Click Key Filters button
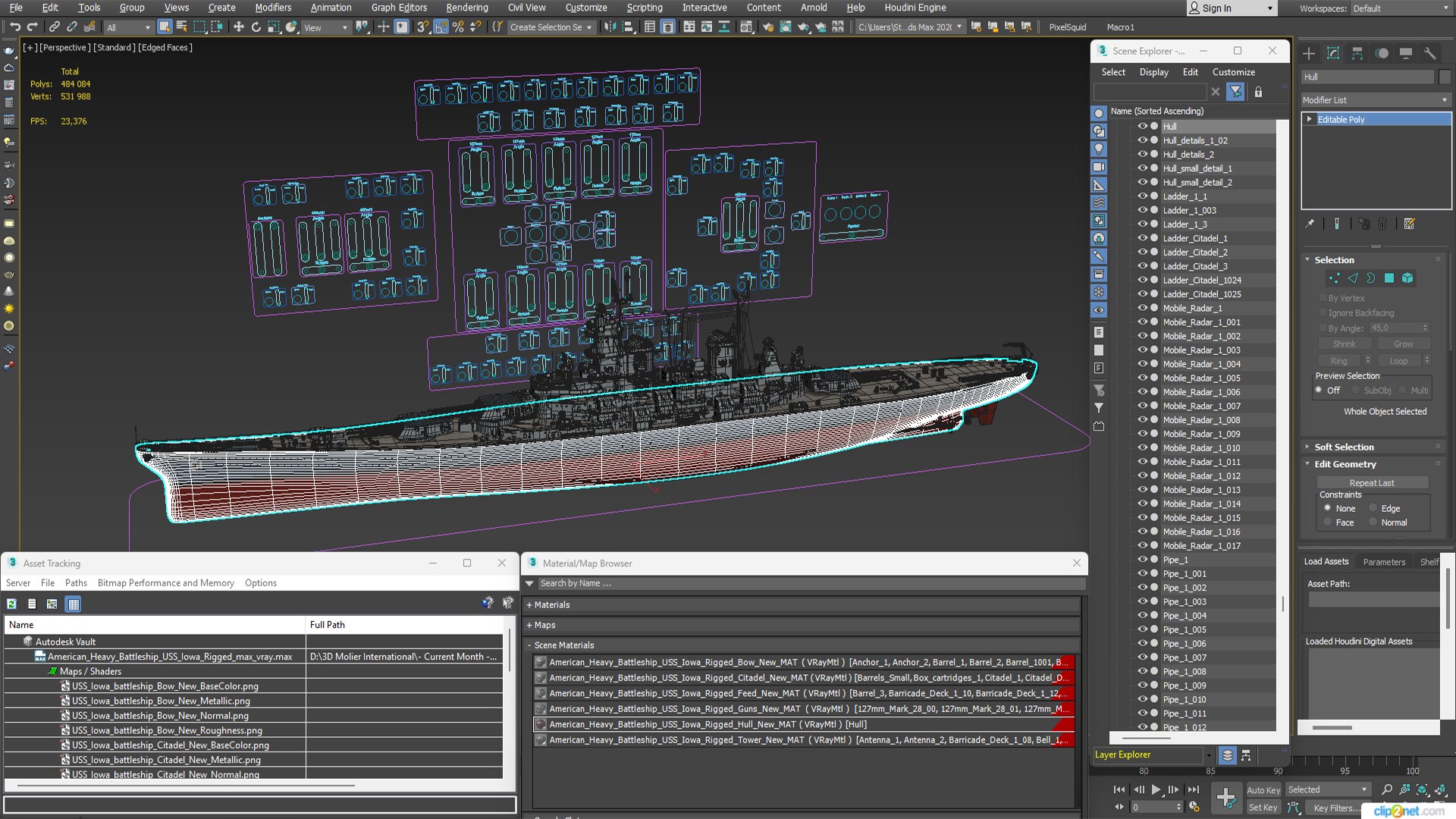 tap(1336, 808)
